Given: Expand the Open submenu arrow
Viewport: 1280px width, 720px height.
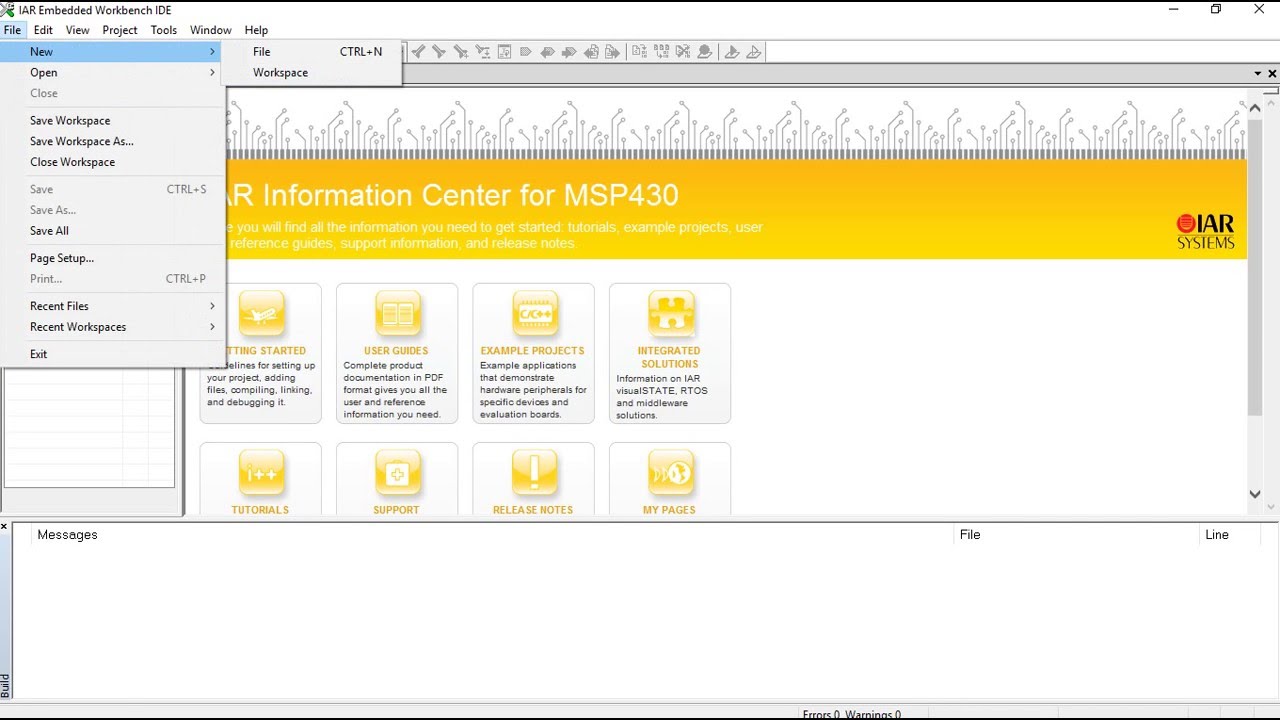Looking at the screenshot, I should pyautogui.click(x=212, y=73).
